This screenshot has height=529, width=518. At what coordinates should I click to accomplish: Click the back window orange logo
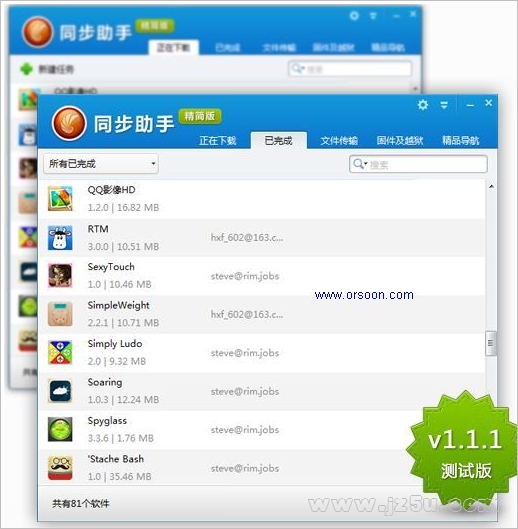tap(37, 32)
